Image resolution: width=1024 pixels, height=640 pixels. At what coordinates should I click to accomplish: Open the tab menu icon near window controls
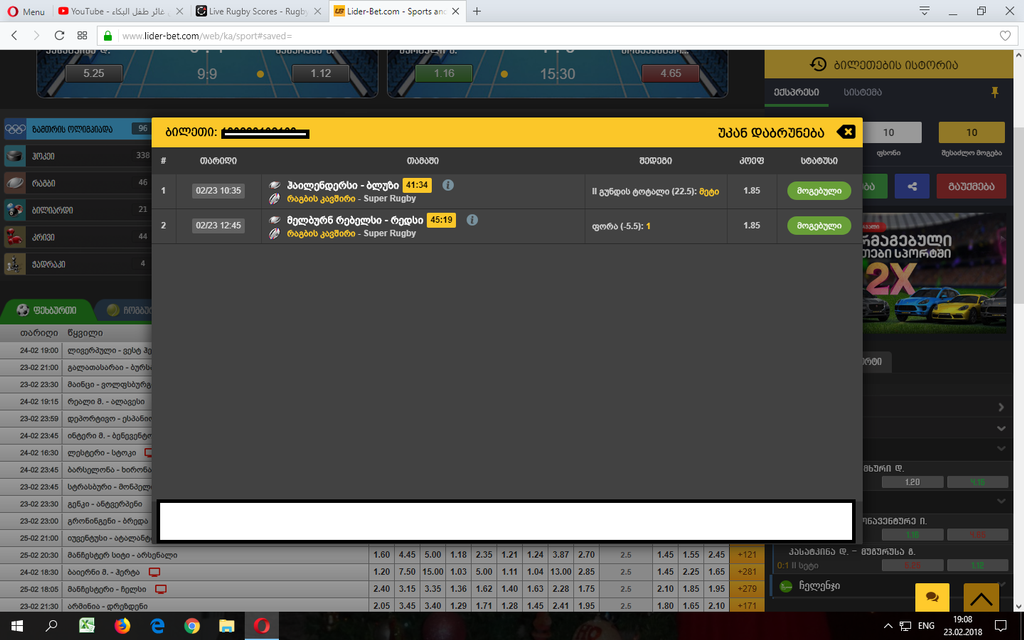[x=924, y=10]
